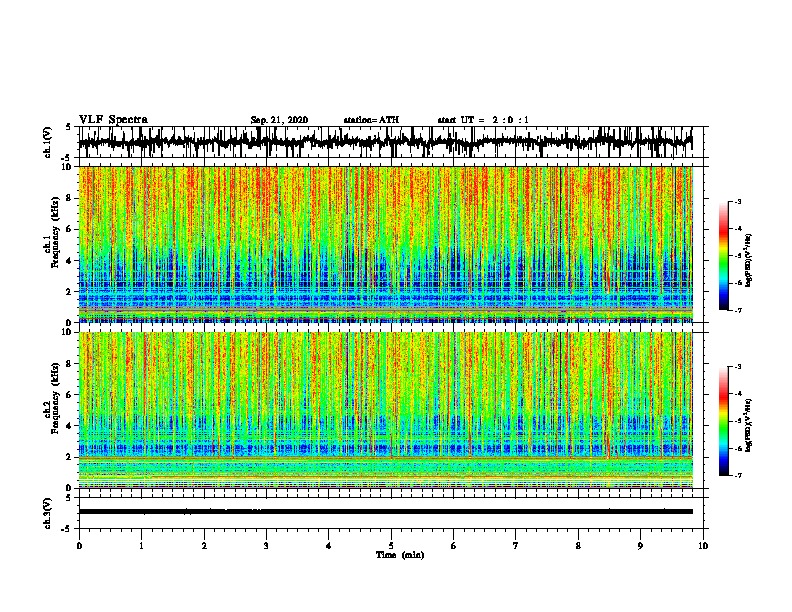Click the "-3" tick on ch.1 colorbar
The height and width of the screenshot is (612, 792).
(738, 201)
